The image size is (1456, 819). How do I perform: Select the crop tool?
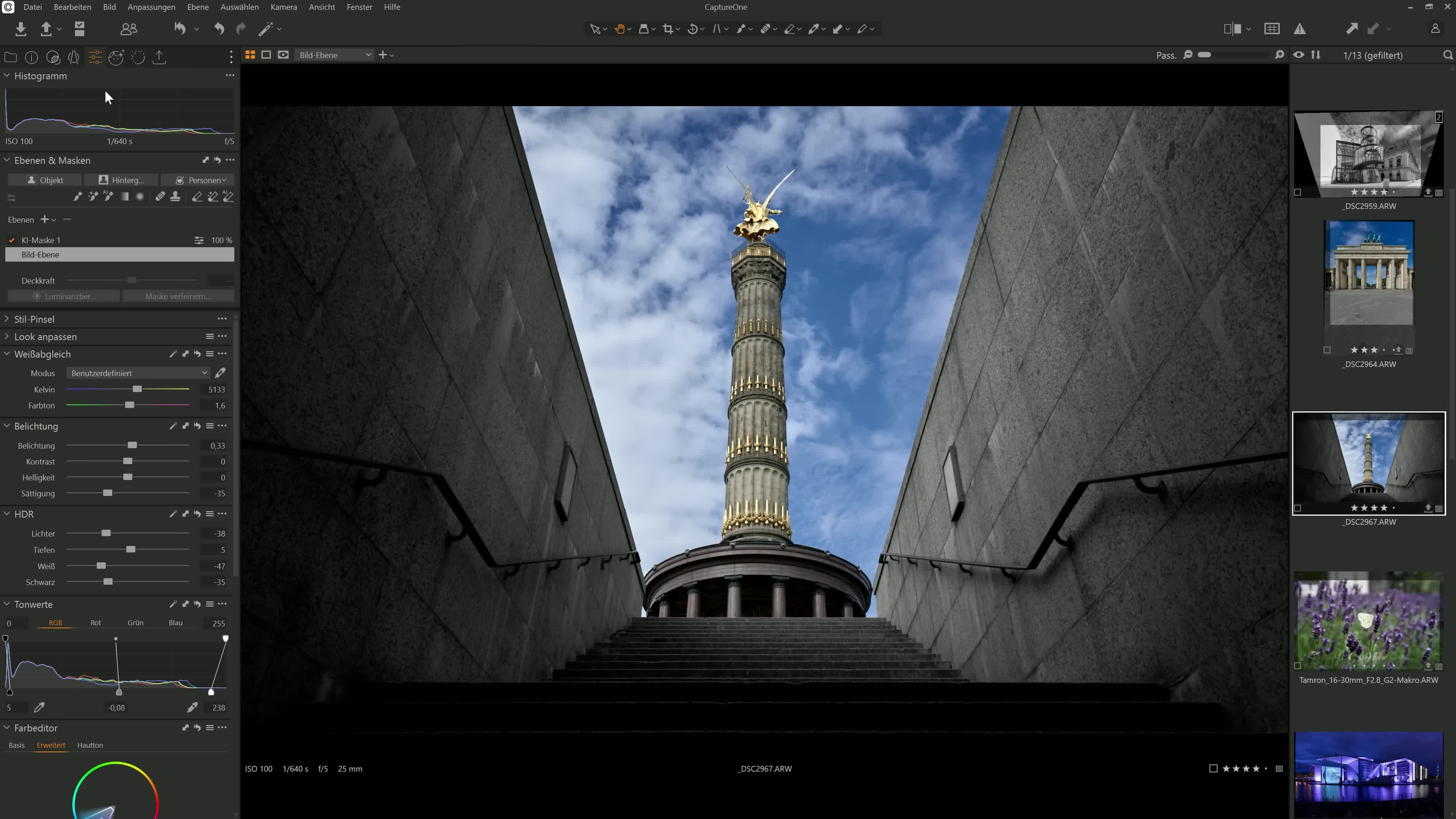668,29
